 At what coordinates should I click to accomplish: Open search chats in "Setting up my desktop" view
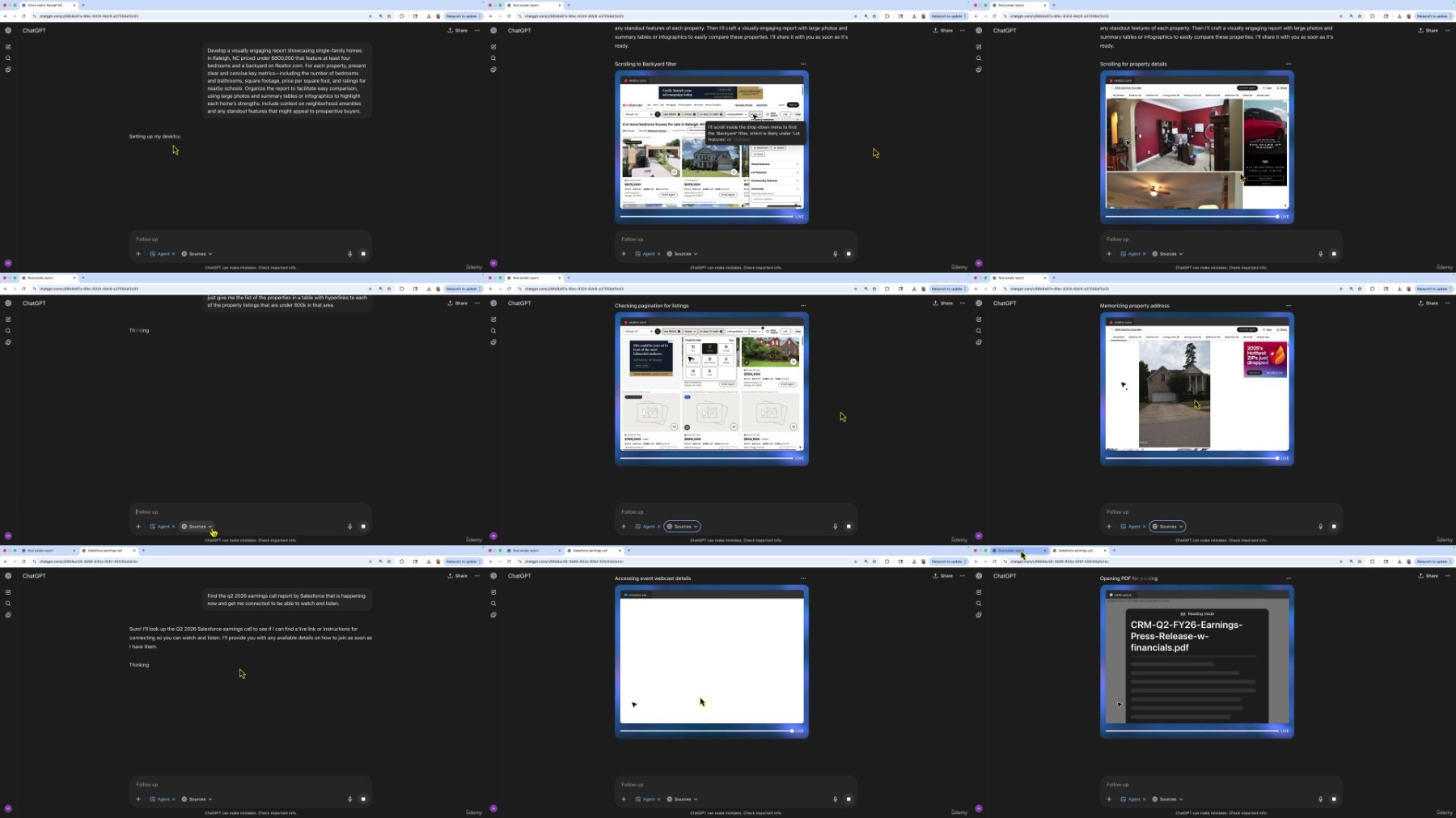point(8,58)
